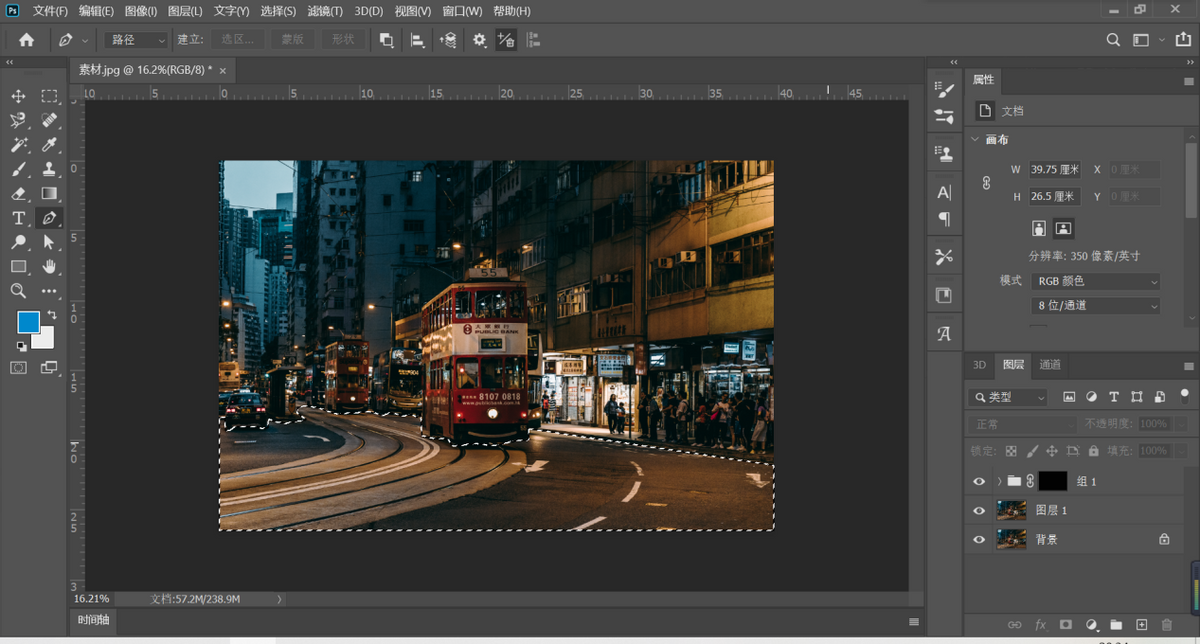The height and width of the screenshot is (644, 1200).
Task: Select the Move tool
Action: coord(18,96)
